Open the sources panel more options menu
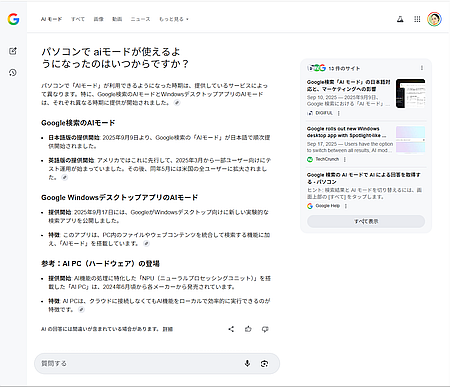The height and width of the screenshot is (387, 450). point(422,68)
